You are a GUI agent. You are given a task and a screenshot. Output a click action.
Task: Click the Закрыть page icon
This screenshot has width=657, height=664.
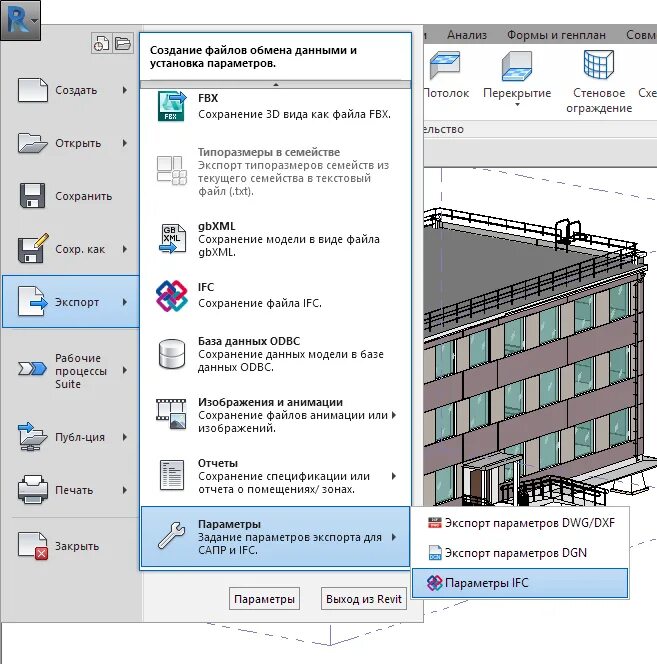(33, 546)
